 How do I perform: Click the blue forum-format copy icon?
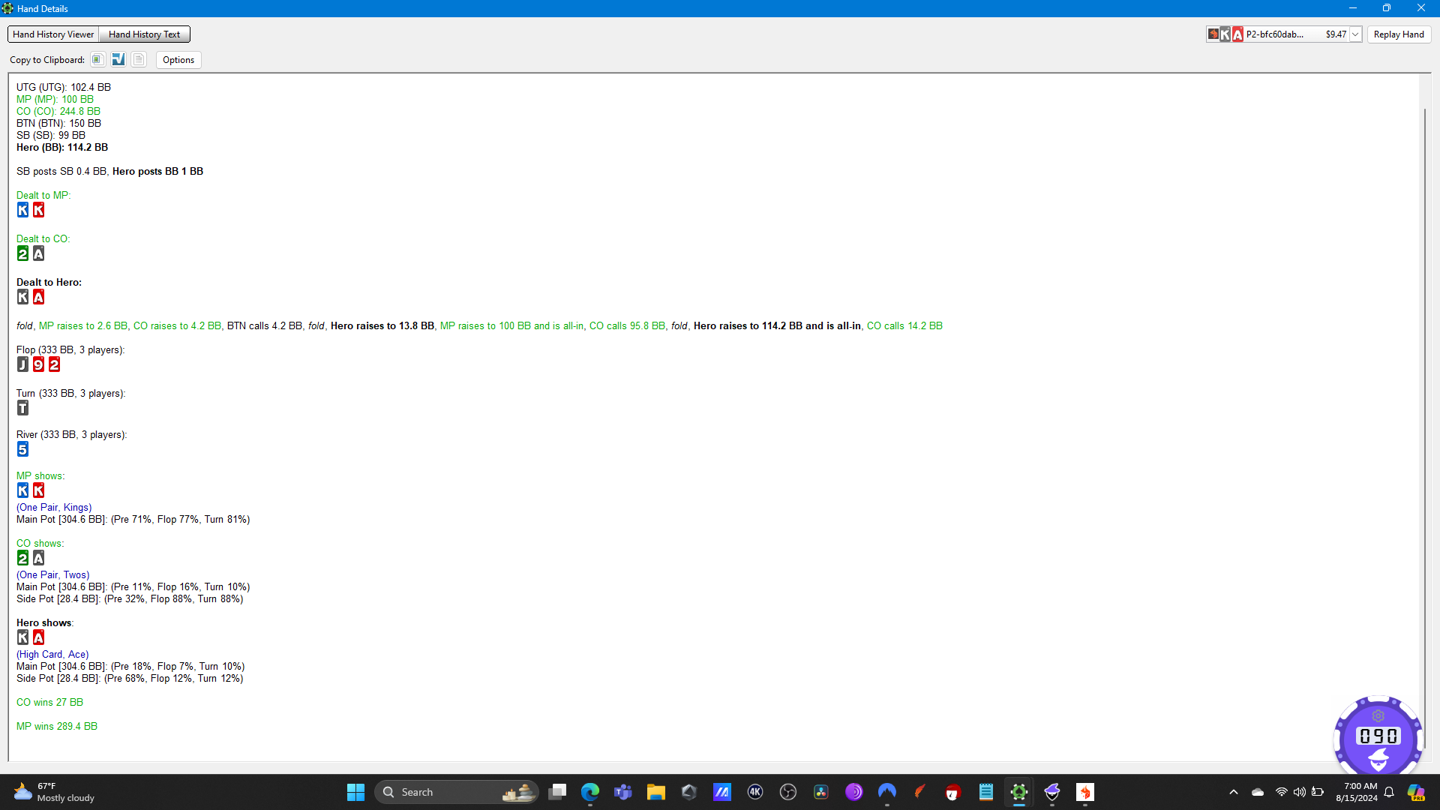(118, 60)
